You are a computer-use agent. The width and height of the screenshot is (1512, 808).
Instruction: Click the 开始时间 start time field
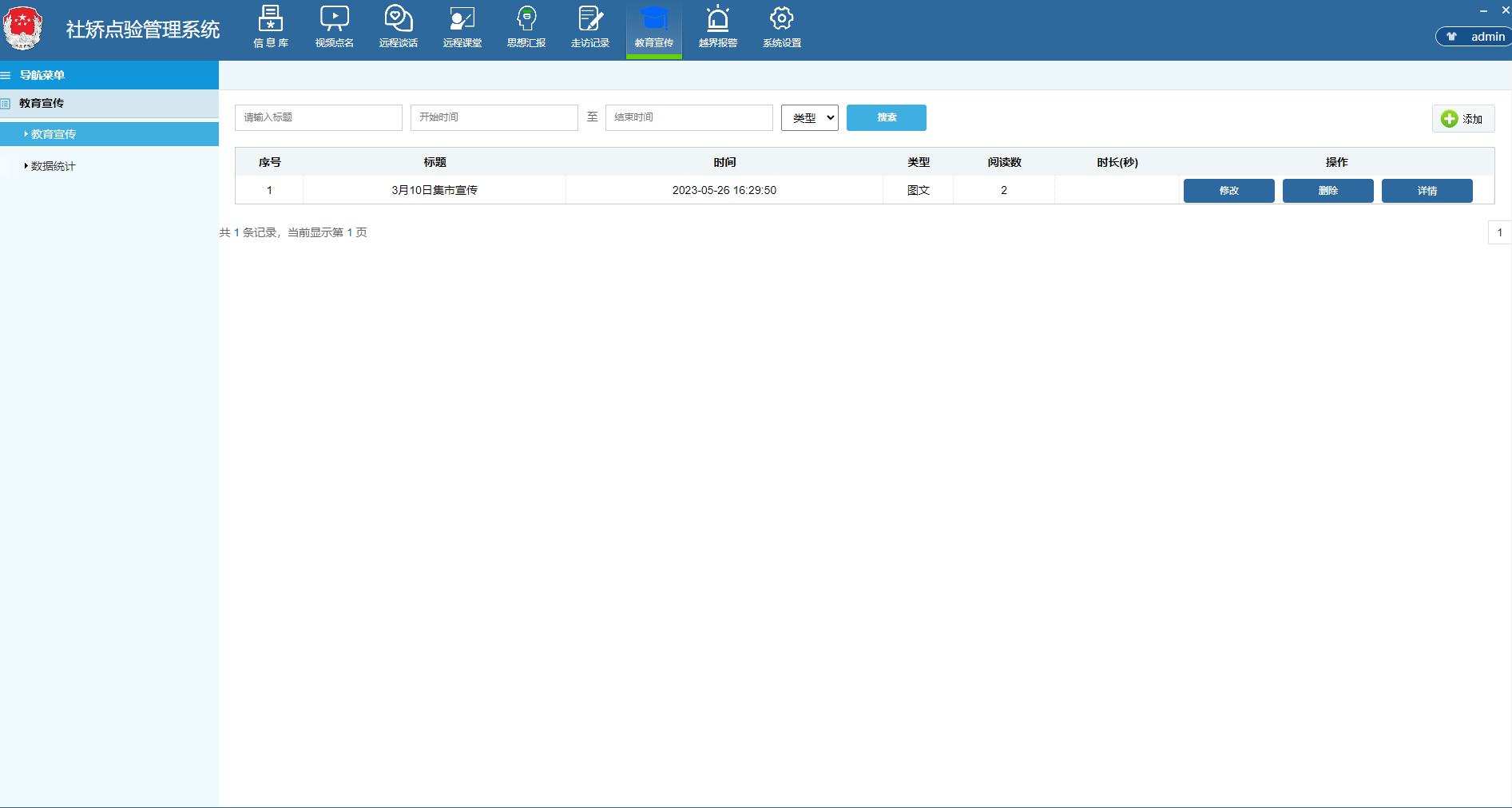[x=494, y=117]
